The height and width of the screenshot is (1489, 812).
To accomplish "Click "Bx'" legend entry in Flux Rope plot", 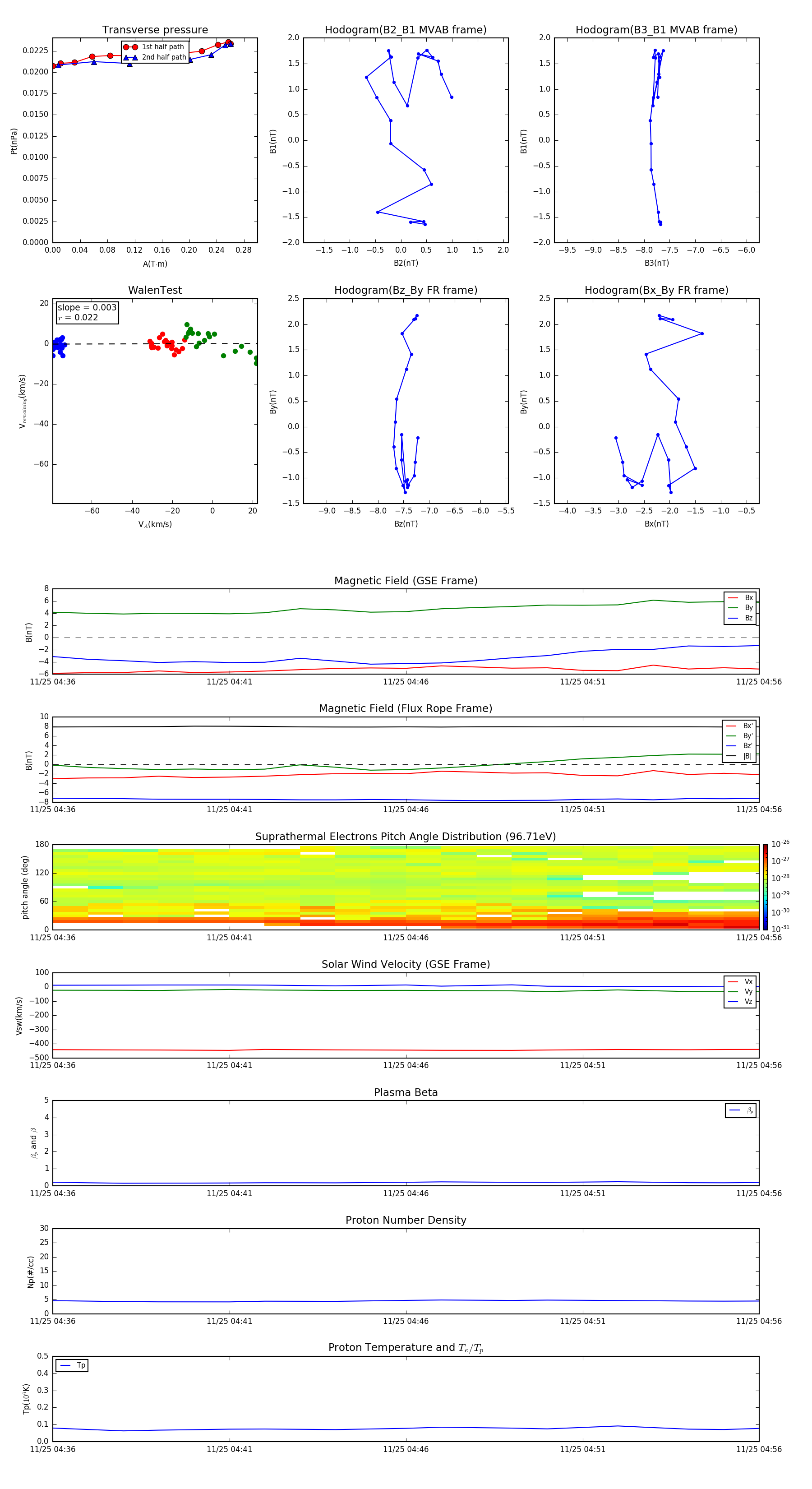I will pyautogui.click(x=740, y=726).
